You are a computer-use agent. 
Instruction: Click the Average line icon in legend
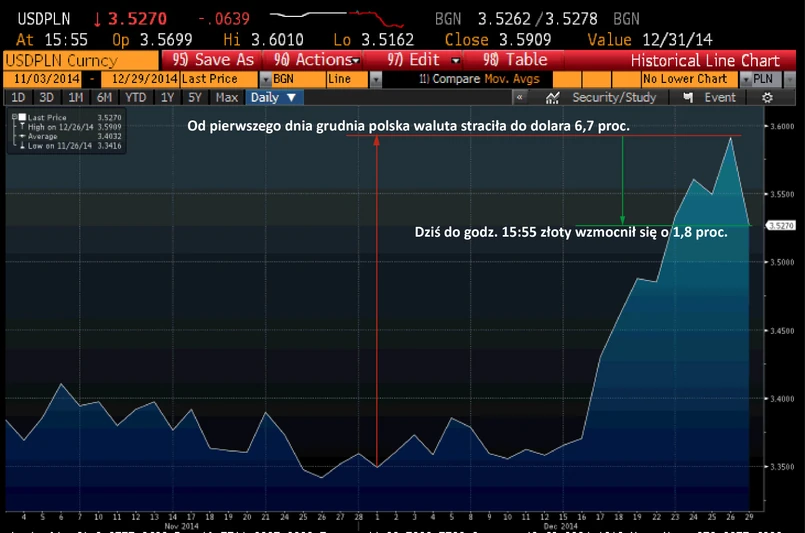pyautogui.click(x=22, y=137)
